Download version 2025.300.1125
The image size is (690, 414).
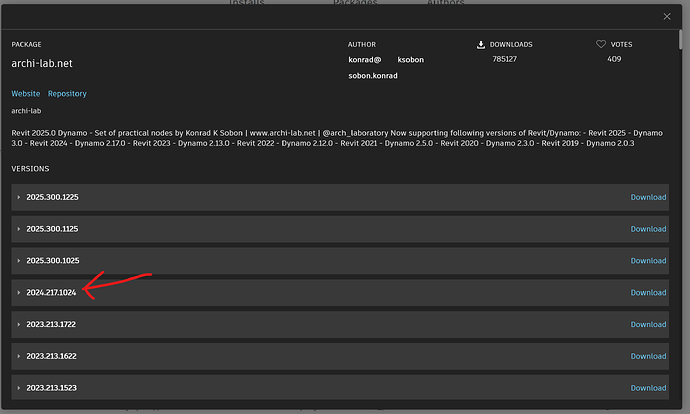pos(648,229)
